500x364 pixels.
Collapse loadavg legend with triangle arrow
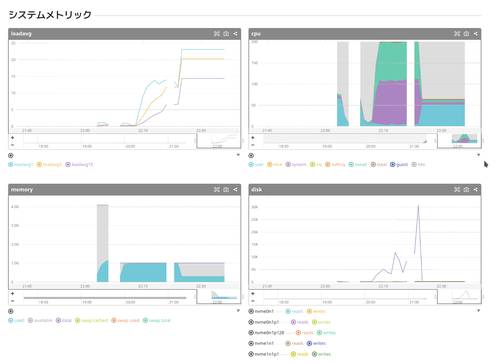pyautogui.click(x=238, y=155)
